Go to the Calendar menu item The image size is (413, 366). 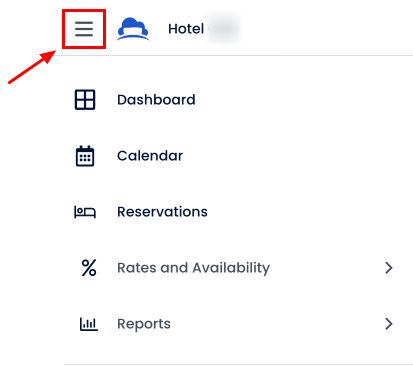click(150, 156)
